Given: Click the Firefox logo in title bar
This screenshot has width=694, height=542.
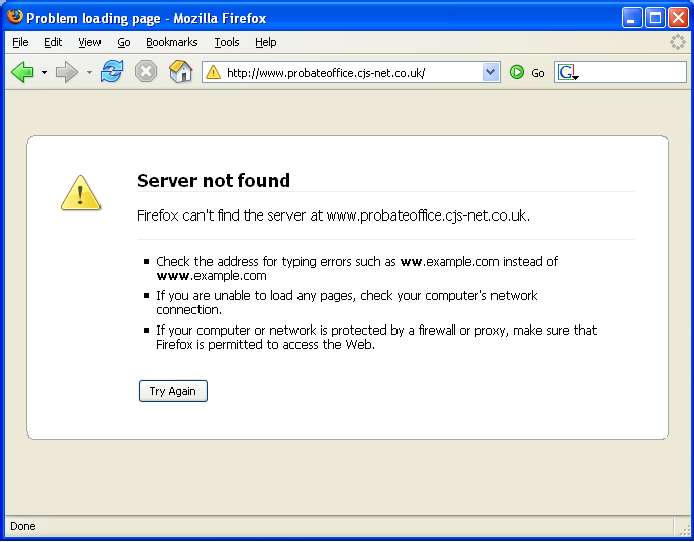Looking at the screenshot, I should (14, 17).
